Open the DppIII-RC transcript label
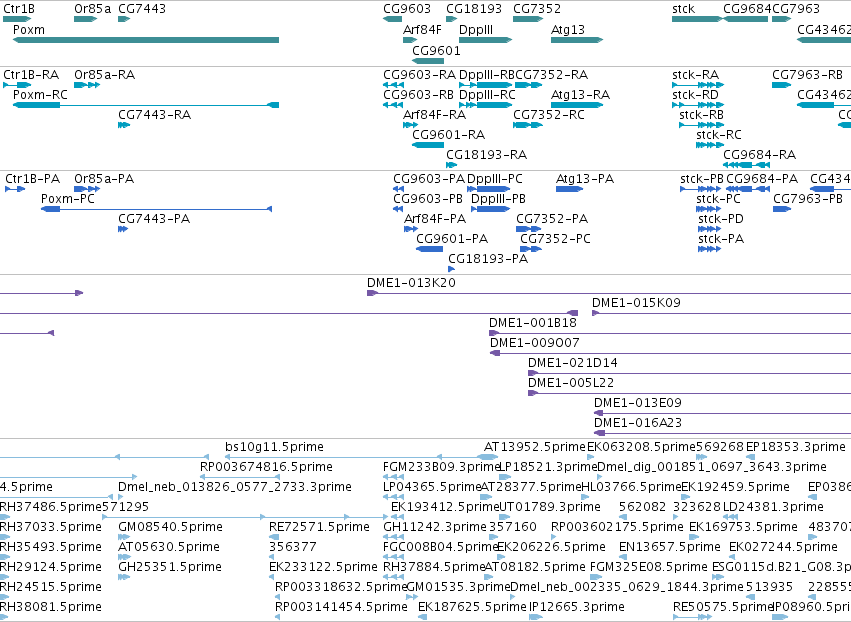Image resolution: width=851 pixels, height=622 pixels. coord(487,95)
